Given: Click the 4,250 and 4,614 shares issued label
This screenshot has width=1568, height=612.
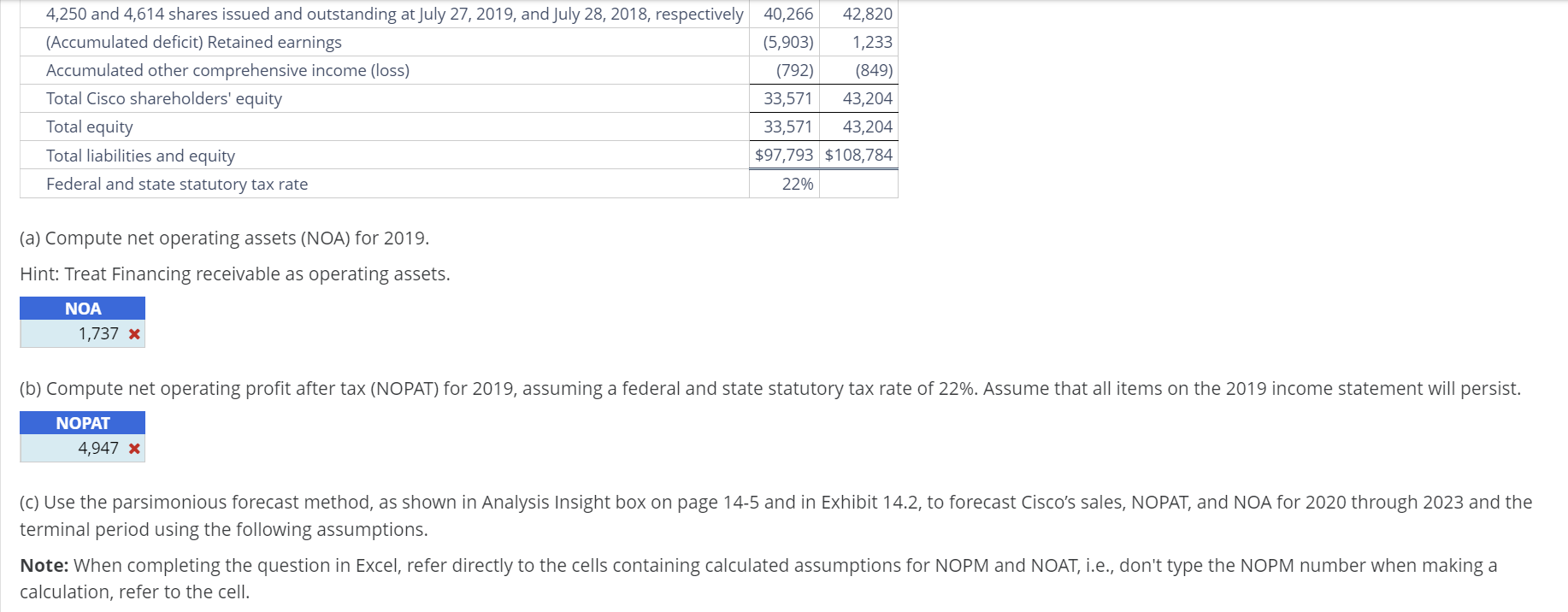Looking at the screenshot, I should point(395,14).
